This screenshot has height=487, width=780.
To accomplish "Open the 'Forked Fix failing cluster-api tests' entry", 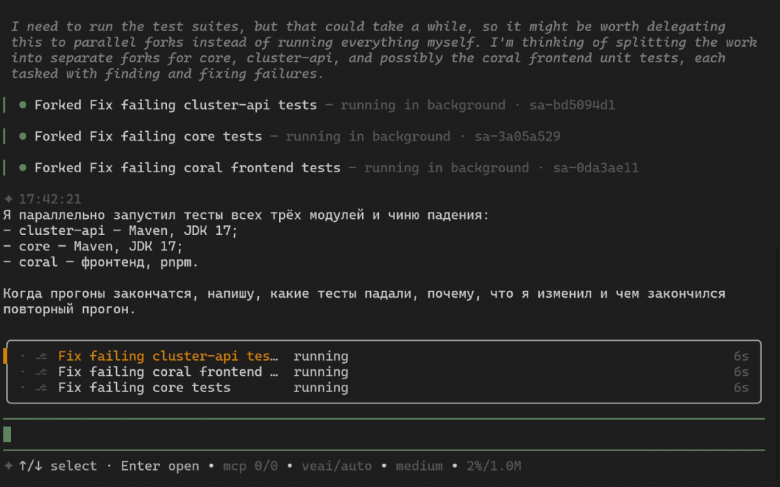I will [x=176, y=105].
